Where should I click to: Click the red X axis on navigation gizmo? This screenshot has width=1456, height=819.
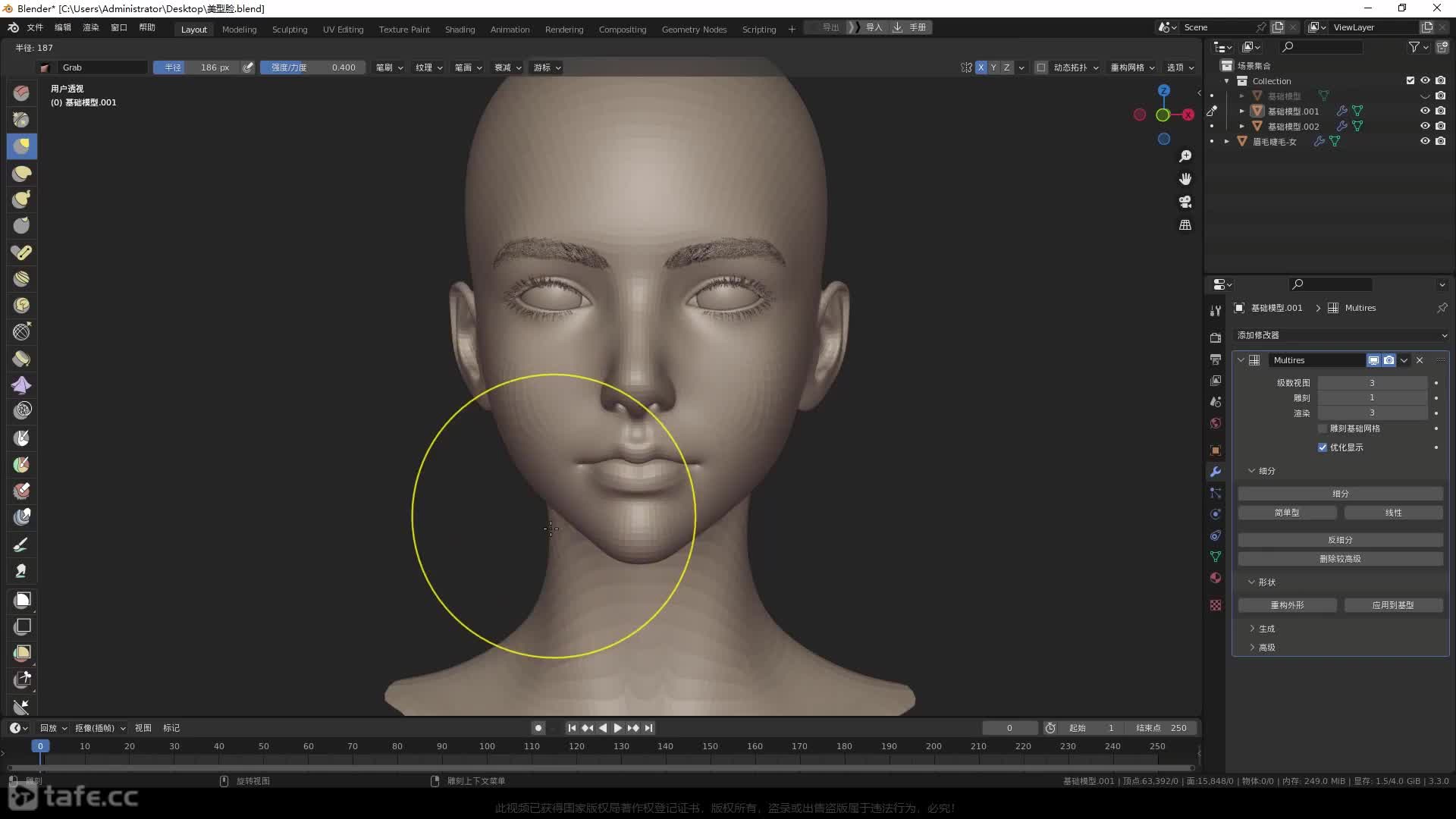(x=1188, y=115)
